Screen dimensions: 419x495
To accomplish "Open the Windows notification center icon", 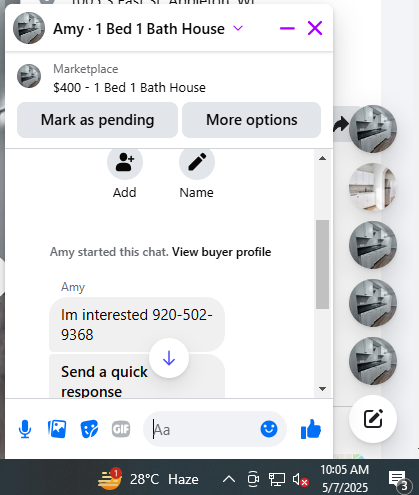I will pos(398,480).
